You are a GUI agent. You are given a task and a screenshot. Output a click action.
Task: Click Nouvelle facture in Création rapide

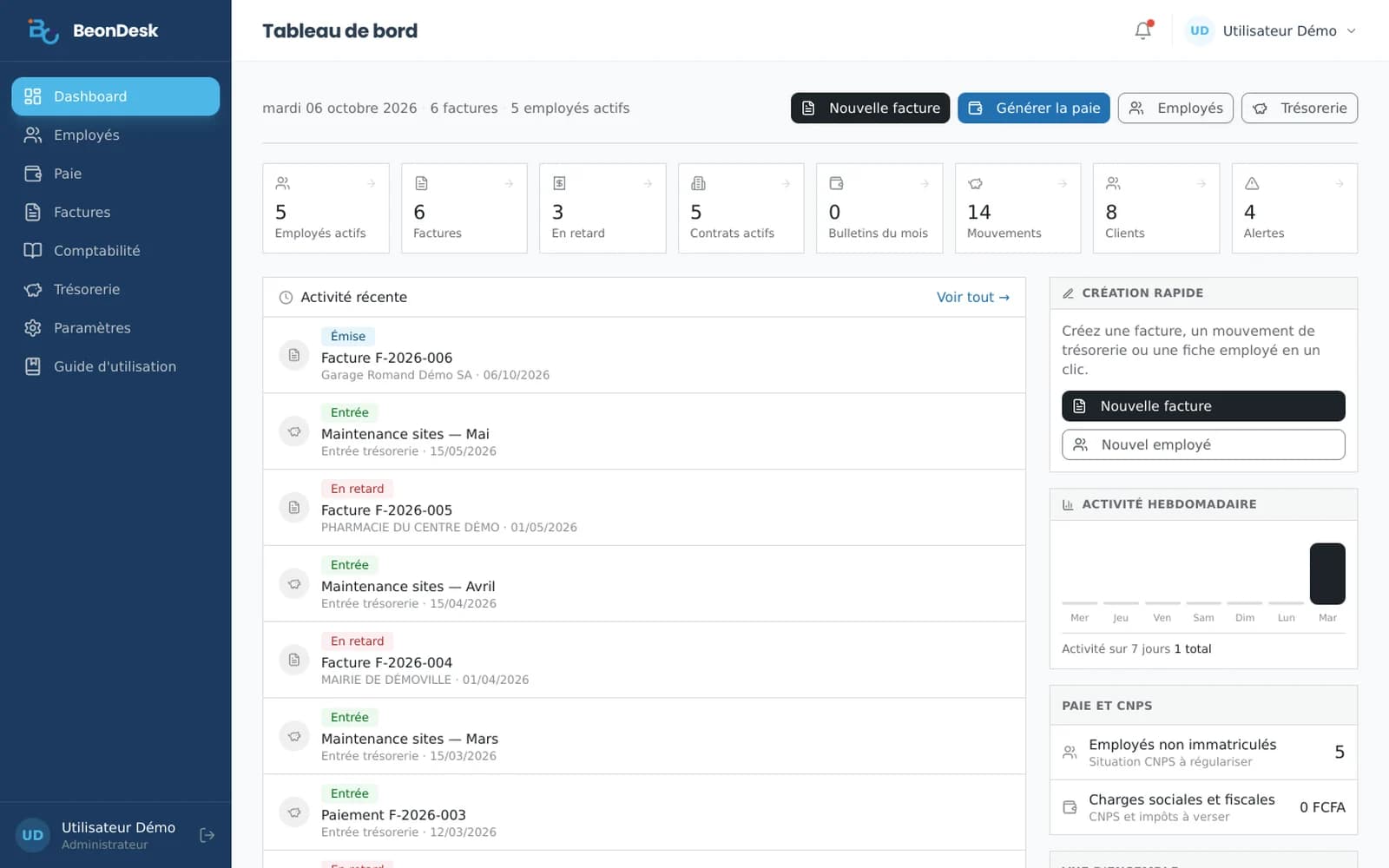[1203, 406]
